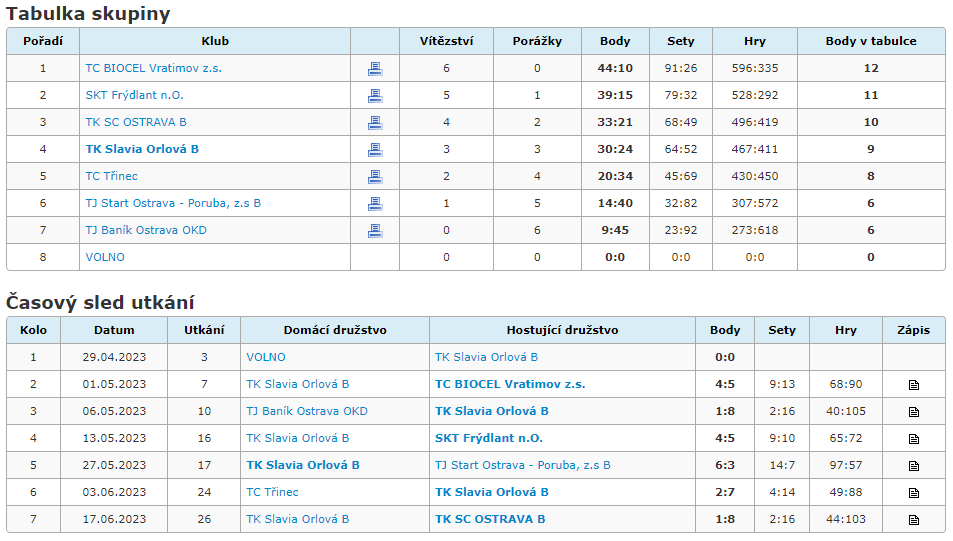Viewport: 953px width, 541px height.
Task: Open TC Třinec home link in round 6
Action: (272, 492)
